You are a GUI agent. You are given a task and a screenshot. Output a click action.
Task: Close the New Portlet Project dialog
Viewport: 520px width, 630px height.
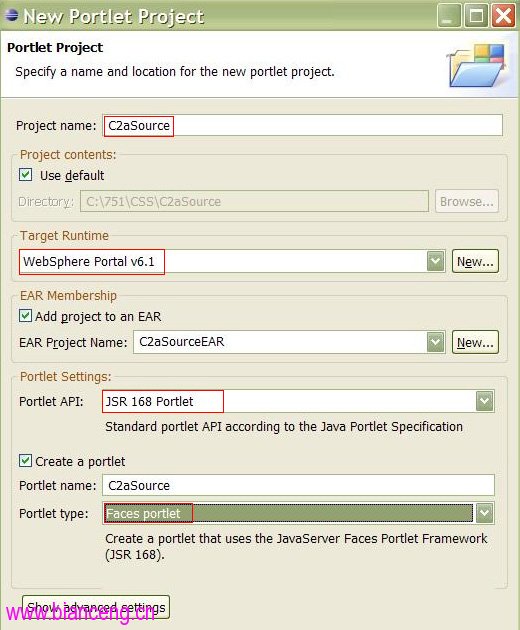pyautogui.click(x=503, y=16)
